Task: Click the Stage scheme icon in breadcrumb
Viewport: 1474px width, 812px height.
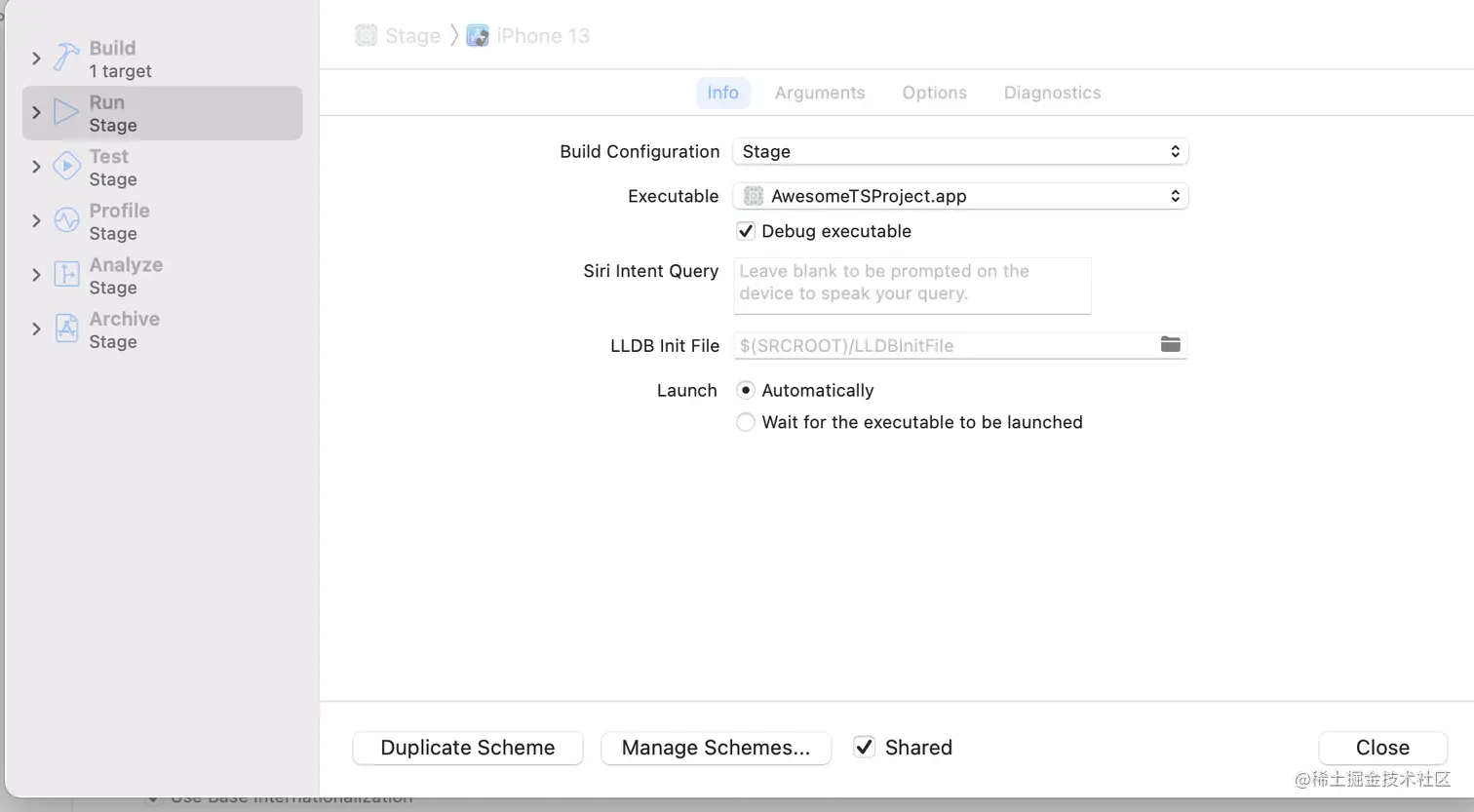Action: (366, 36)
